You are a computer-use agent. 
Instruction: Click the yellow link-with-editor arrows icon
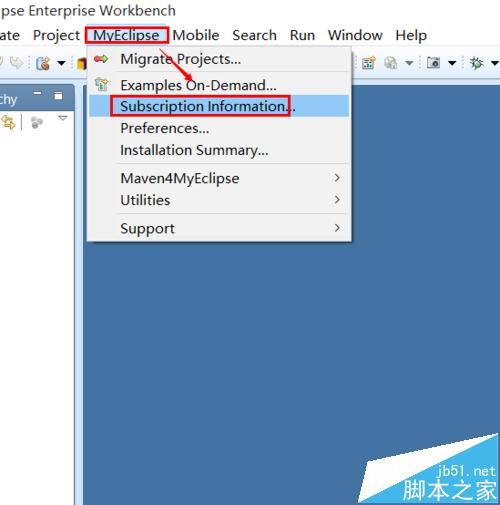(x=8, y=123)
